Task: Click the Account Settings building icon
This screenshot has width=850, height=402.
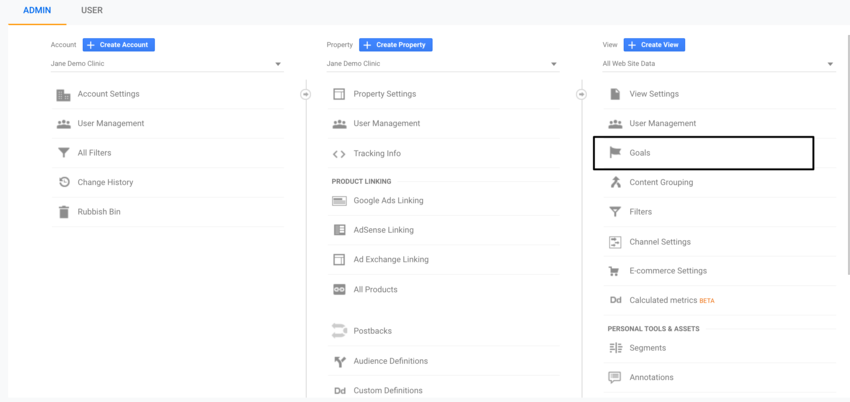Action: tap(64, 94)
